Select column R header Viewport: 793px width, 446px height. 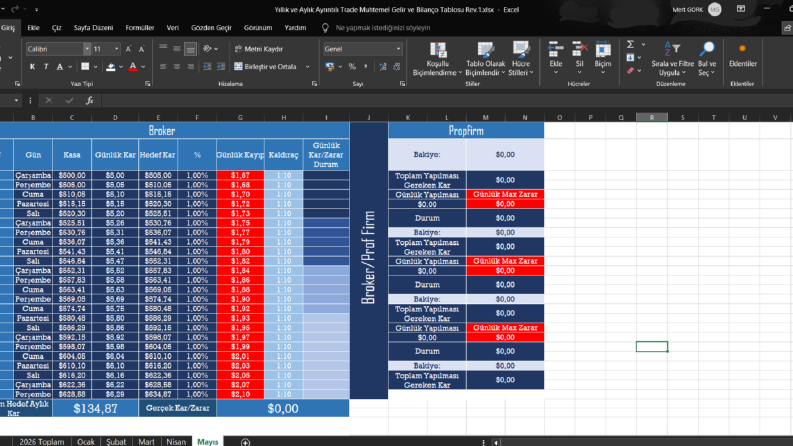click(652, 117)
